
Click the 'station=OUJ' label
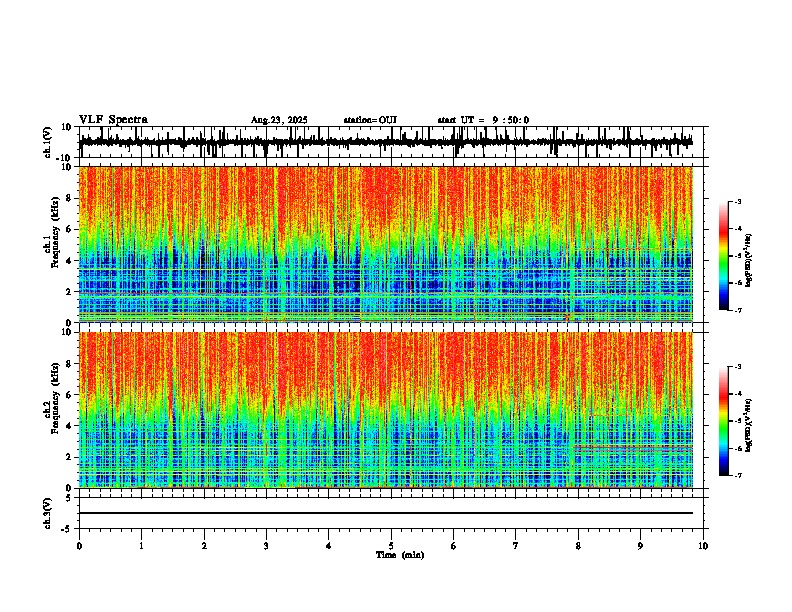pos(370,120)
